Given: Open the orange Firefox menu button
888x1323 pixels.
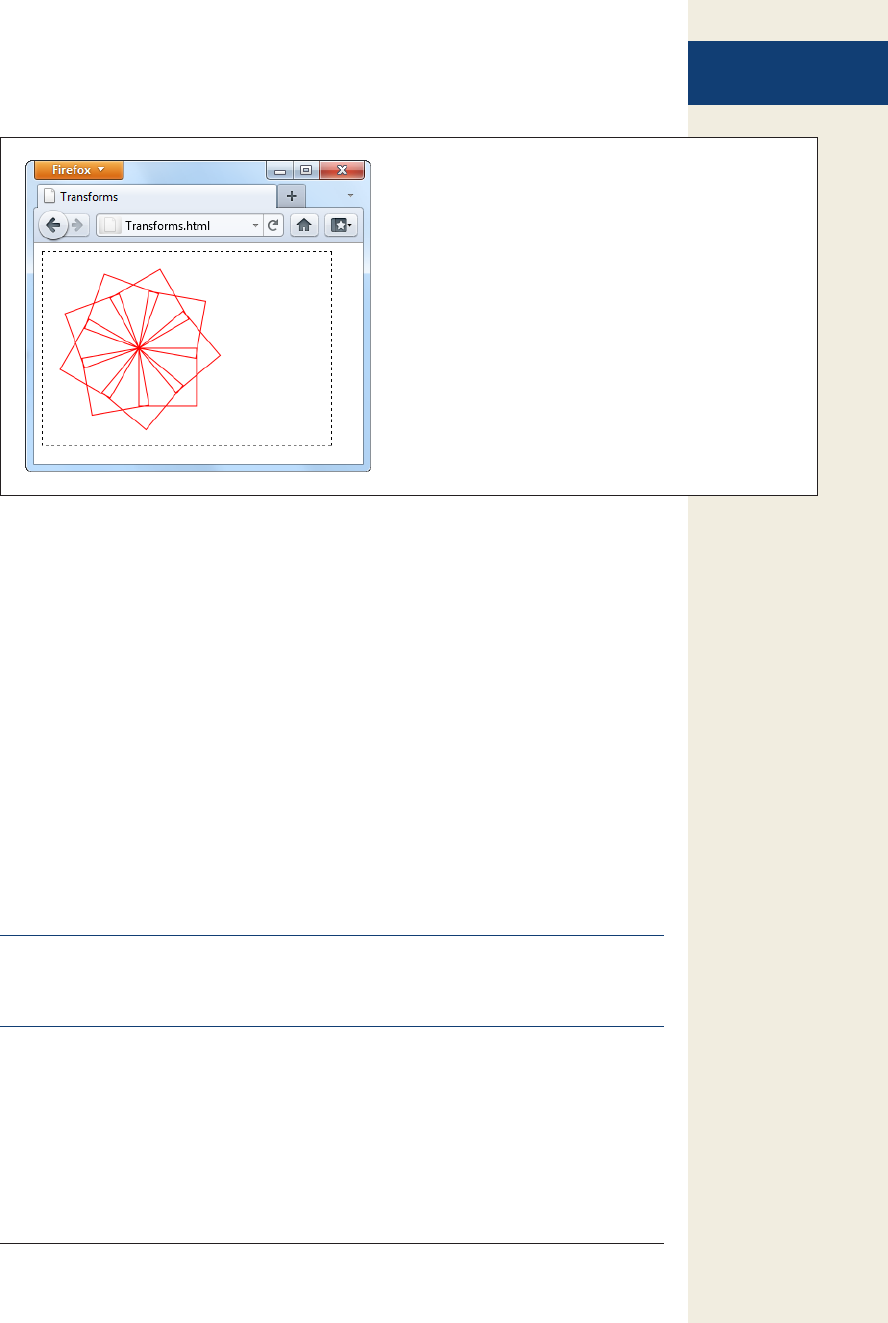Looking at the screenshot, I should click(78, 170).
